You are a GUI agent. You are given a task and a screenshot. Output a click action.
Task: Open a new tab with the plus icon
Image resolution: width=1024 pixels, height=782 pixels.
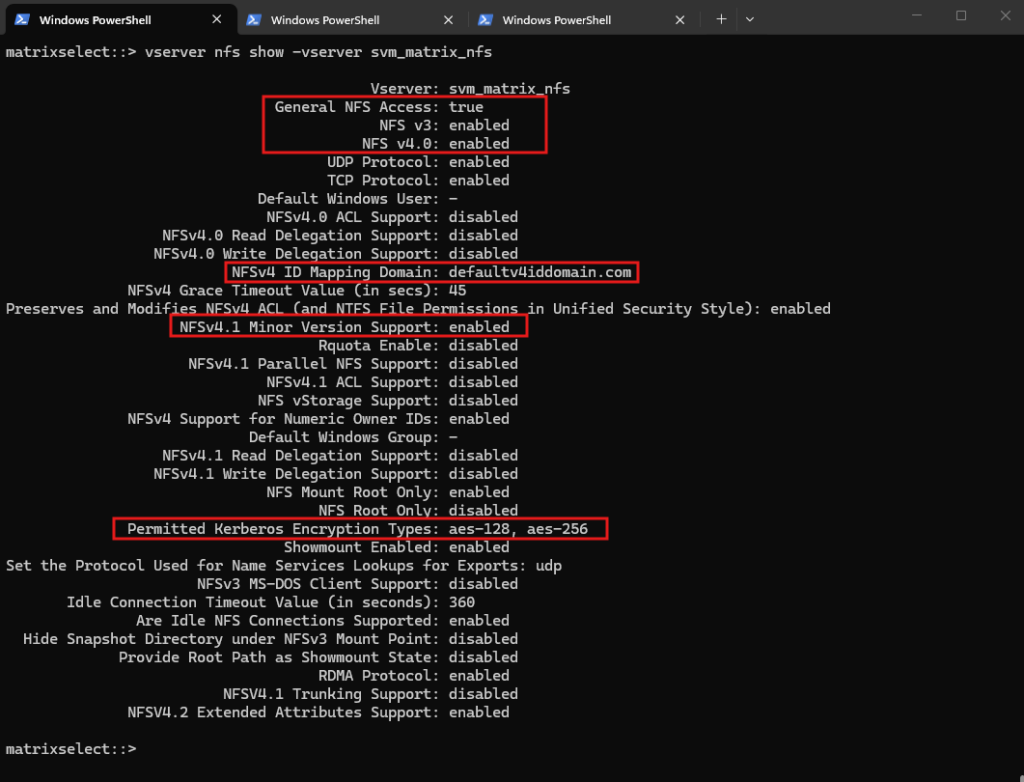pyautogui.click(x=721, y=20)
